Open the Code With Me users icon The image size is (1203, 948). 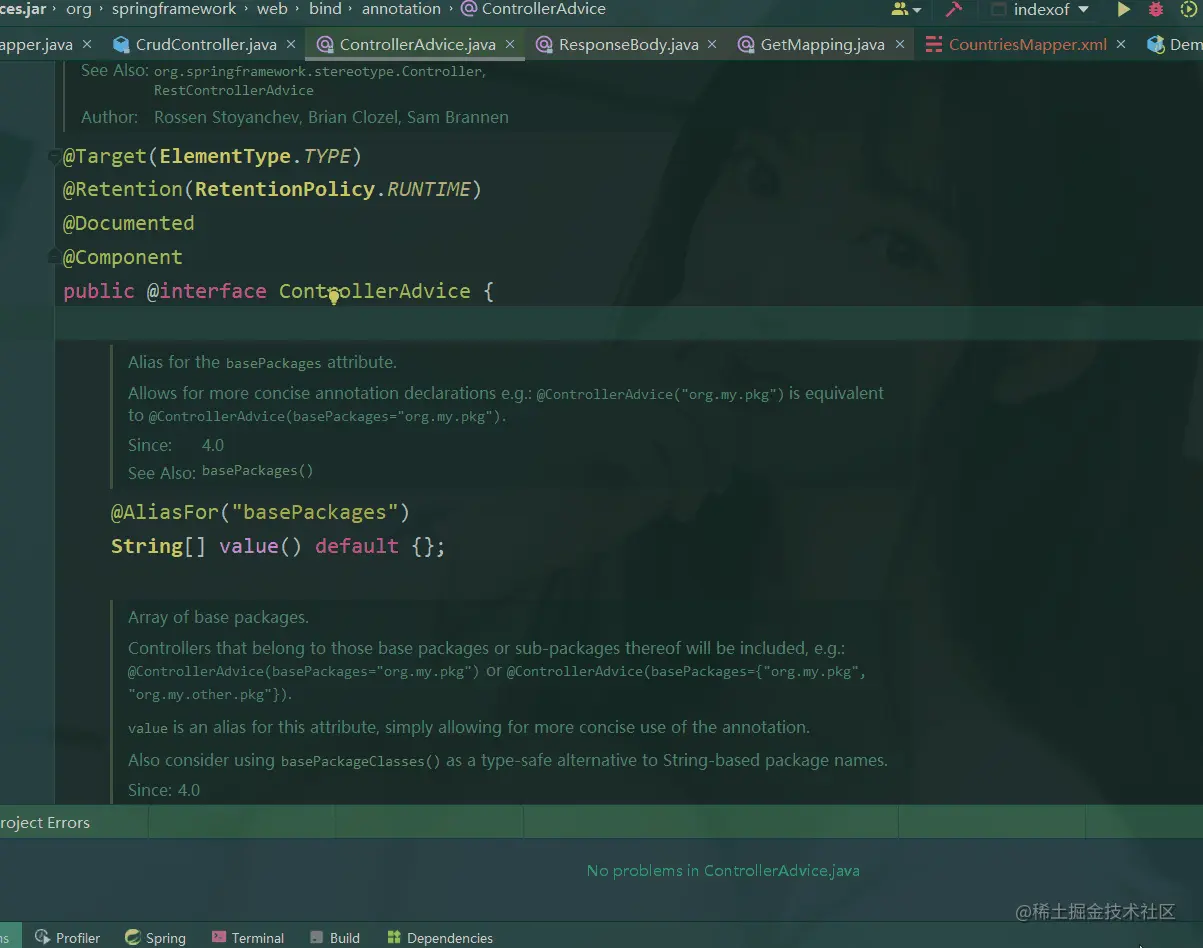point(904,9)
